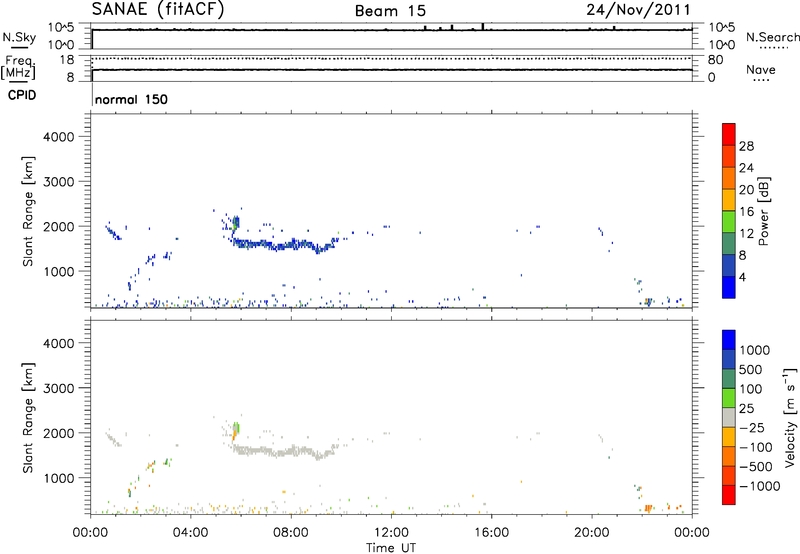Screen dimensions: 800x554
Task: Click the 16:00 time tick label
Action: pyautogui.click(x=491, y=533)
